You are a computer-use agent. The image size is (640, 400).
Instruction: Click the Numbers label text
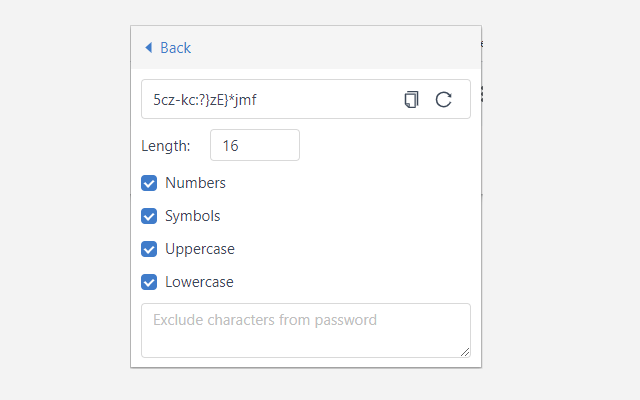pyautogui.click(x=195, y=183)
